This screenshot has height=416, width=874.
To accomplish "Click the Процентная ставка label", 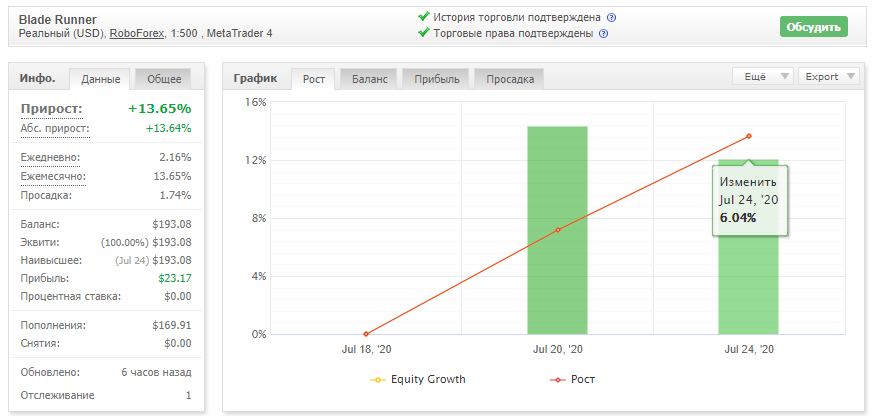I will coord(71,297).
